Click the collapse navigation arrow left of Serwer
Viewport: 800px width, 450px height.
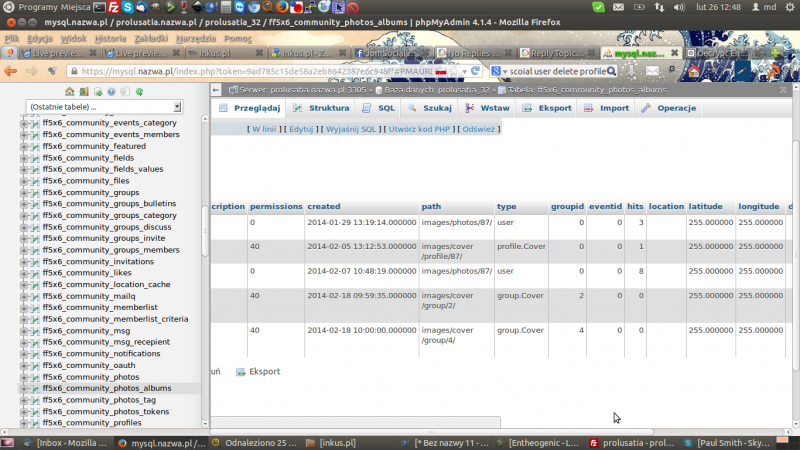click(217, 90)
